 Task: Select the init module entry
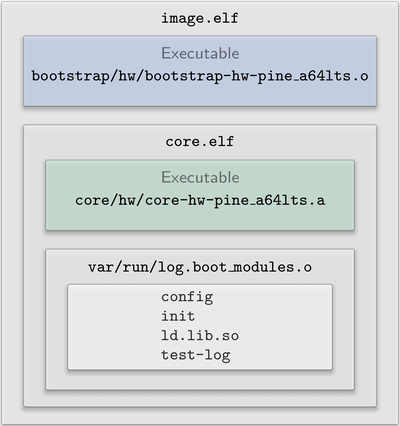178,316
